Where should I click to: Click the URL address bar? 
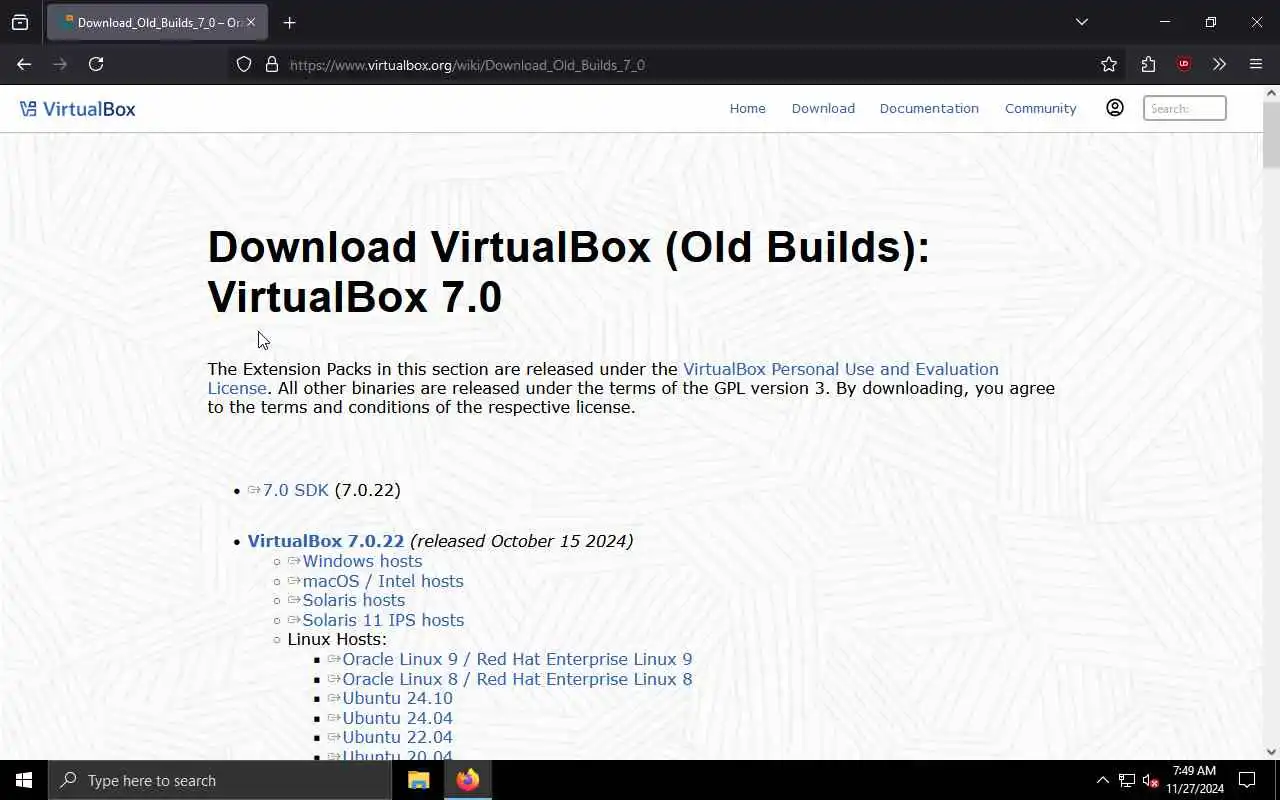(x=660, y=64)
